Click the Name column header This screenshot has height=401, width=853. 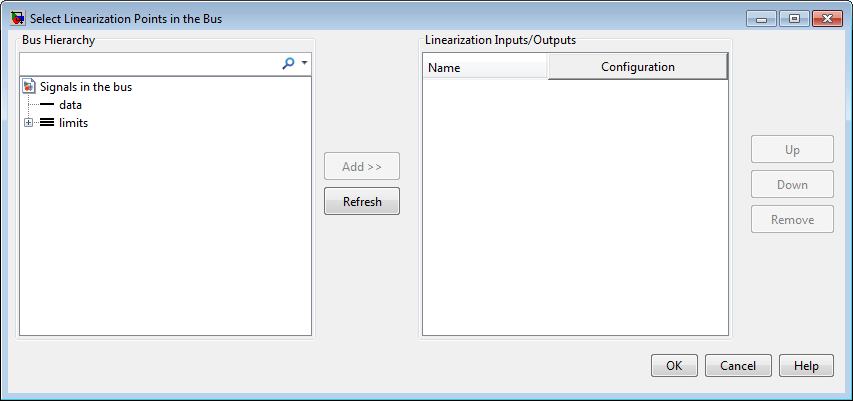tap(485, 68)
